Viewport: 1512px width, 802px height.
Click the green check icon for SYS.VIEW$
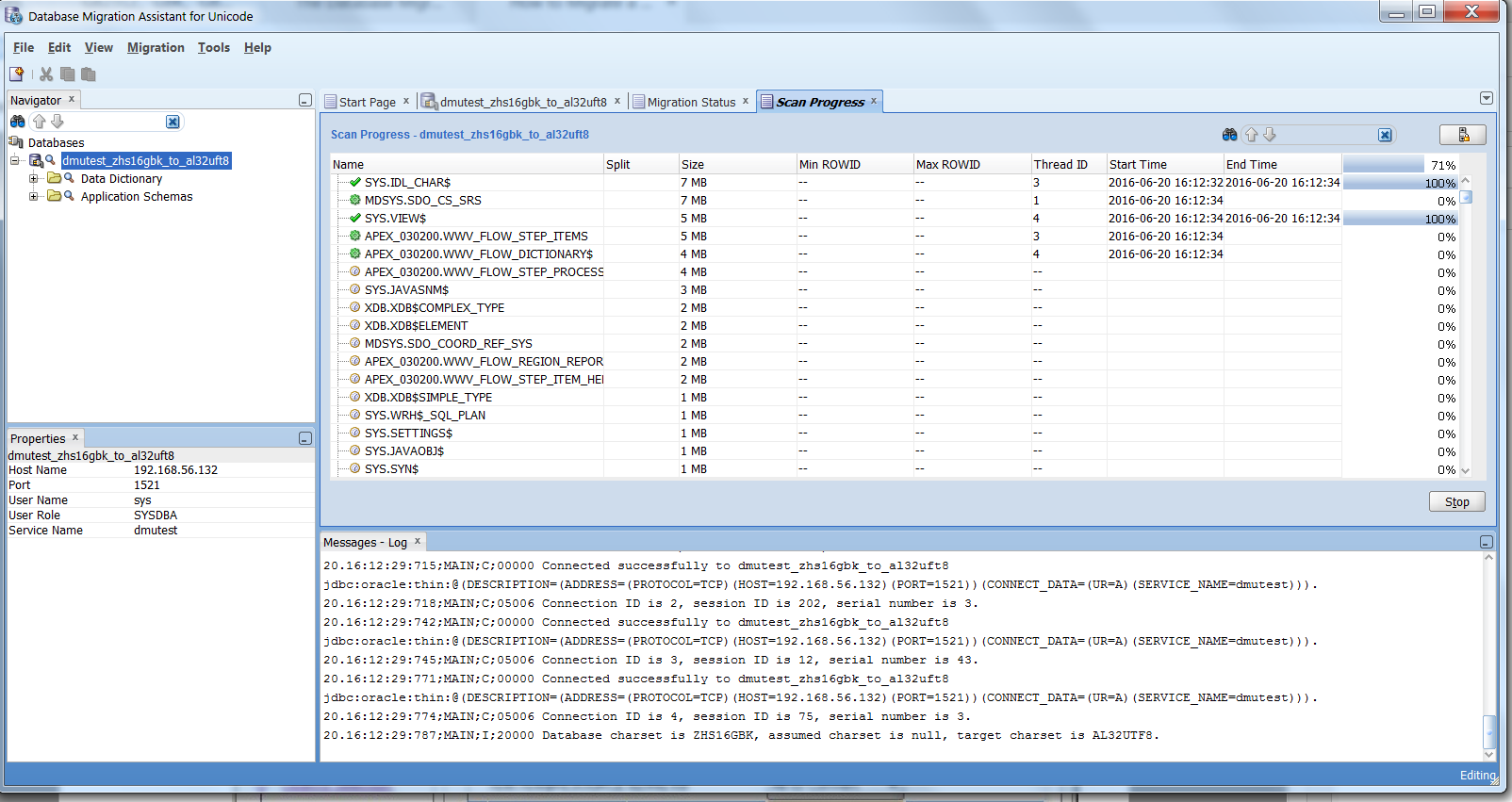(355, 218)
